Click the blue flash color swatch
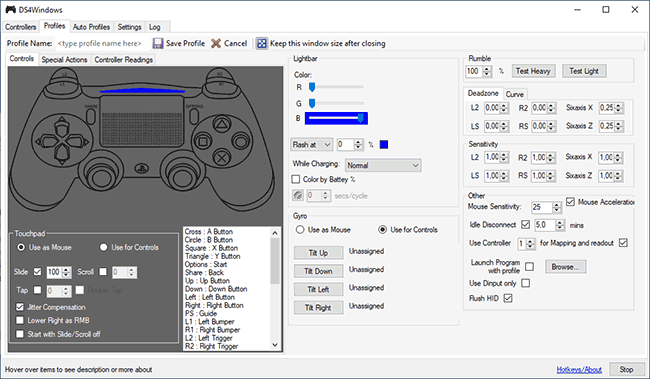The height and width of the screenshot is (379, 650). [384, 144]
